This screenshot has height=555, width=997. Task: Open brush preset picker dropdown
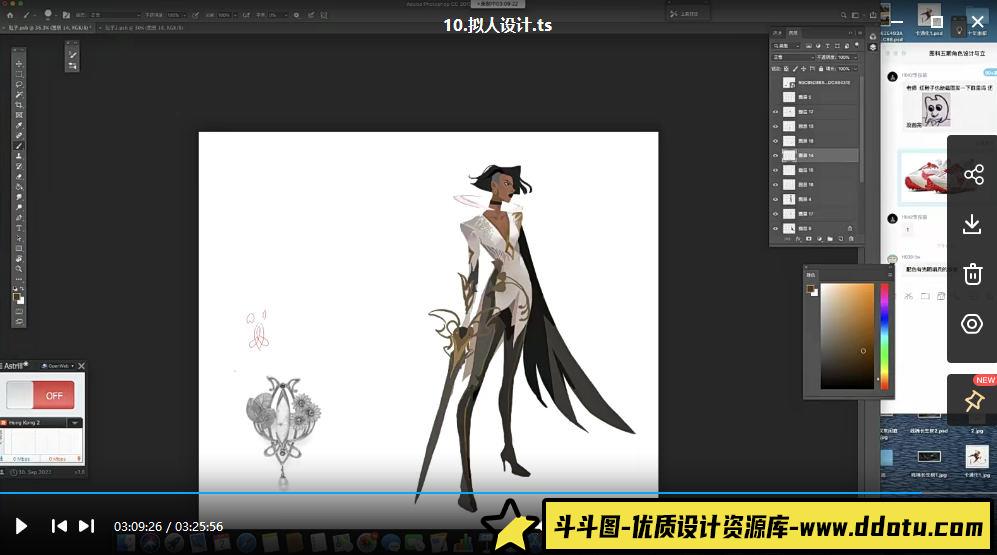point(56,14)
